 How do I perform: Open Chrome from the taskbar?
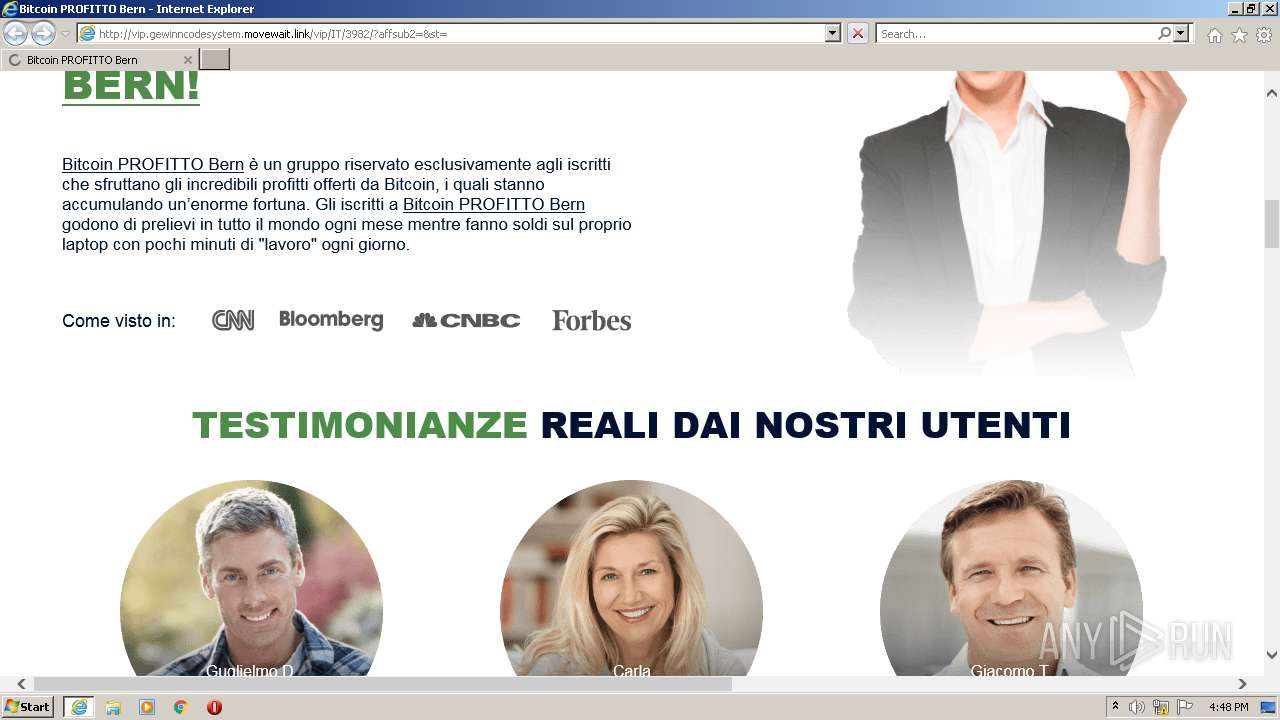[181, 707]
